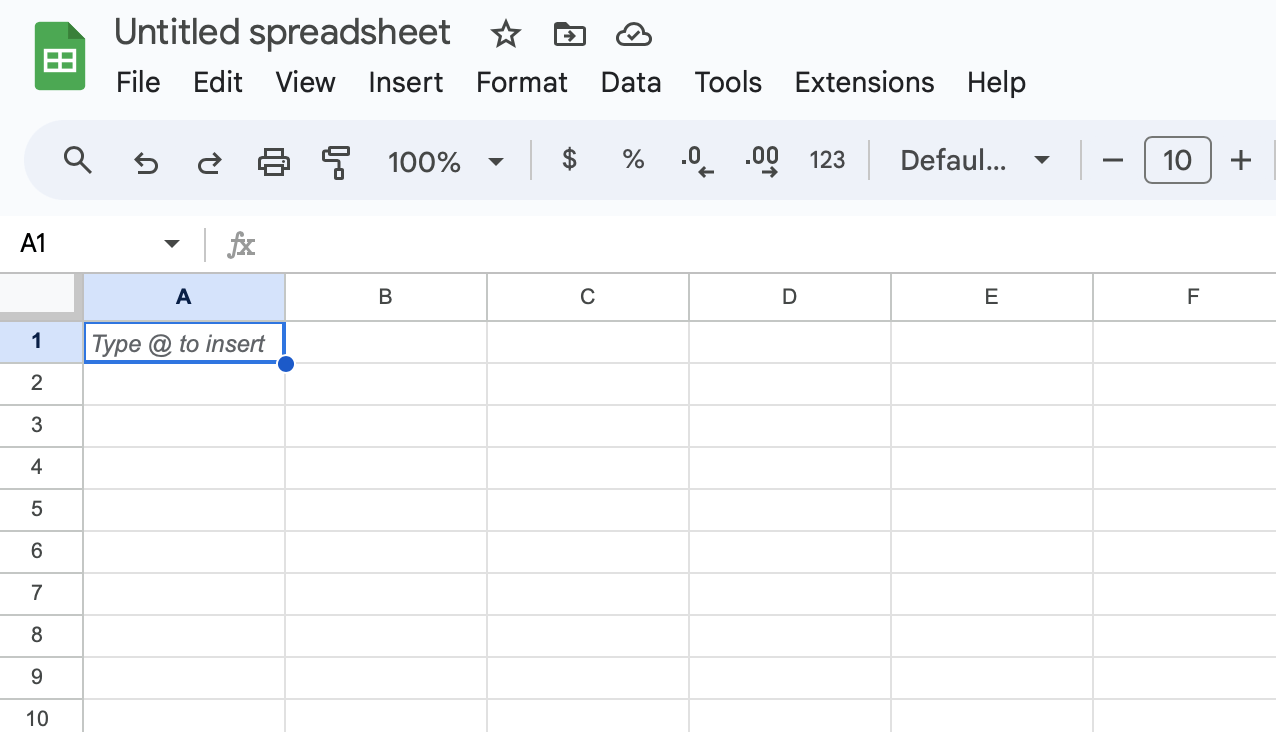Decrease decimal places

(x=697, y=160)
